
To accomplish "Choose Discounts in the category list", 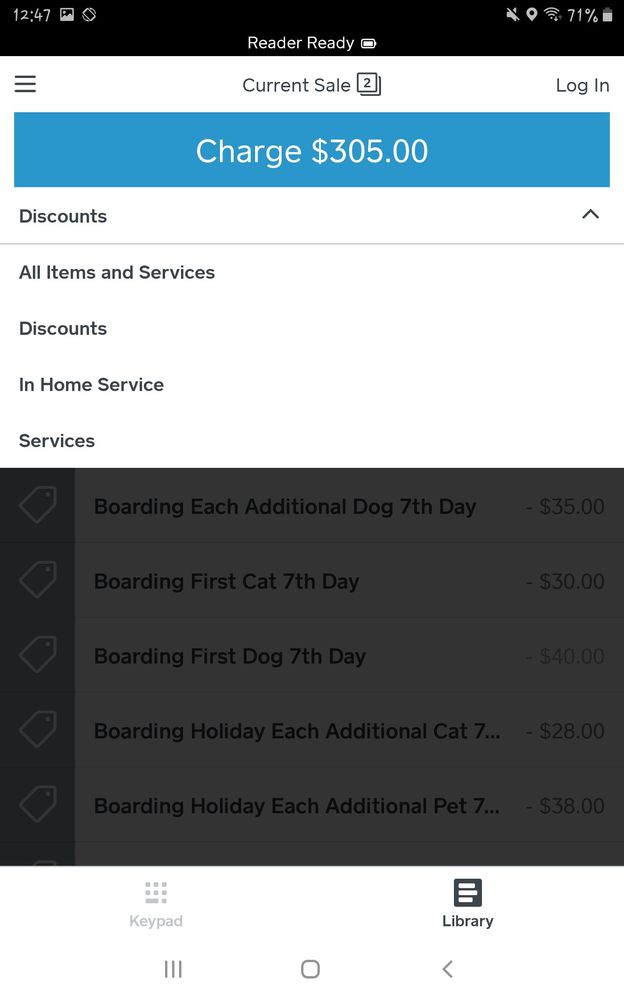I will 63,328.
